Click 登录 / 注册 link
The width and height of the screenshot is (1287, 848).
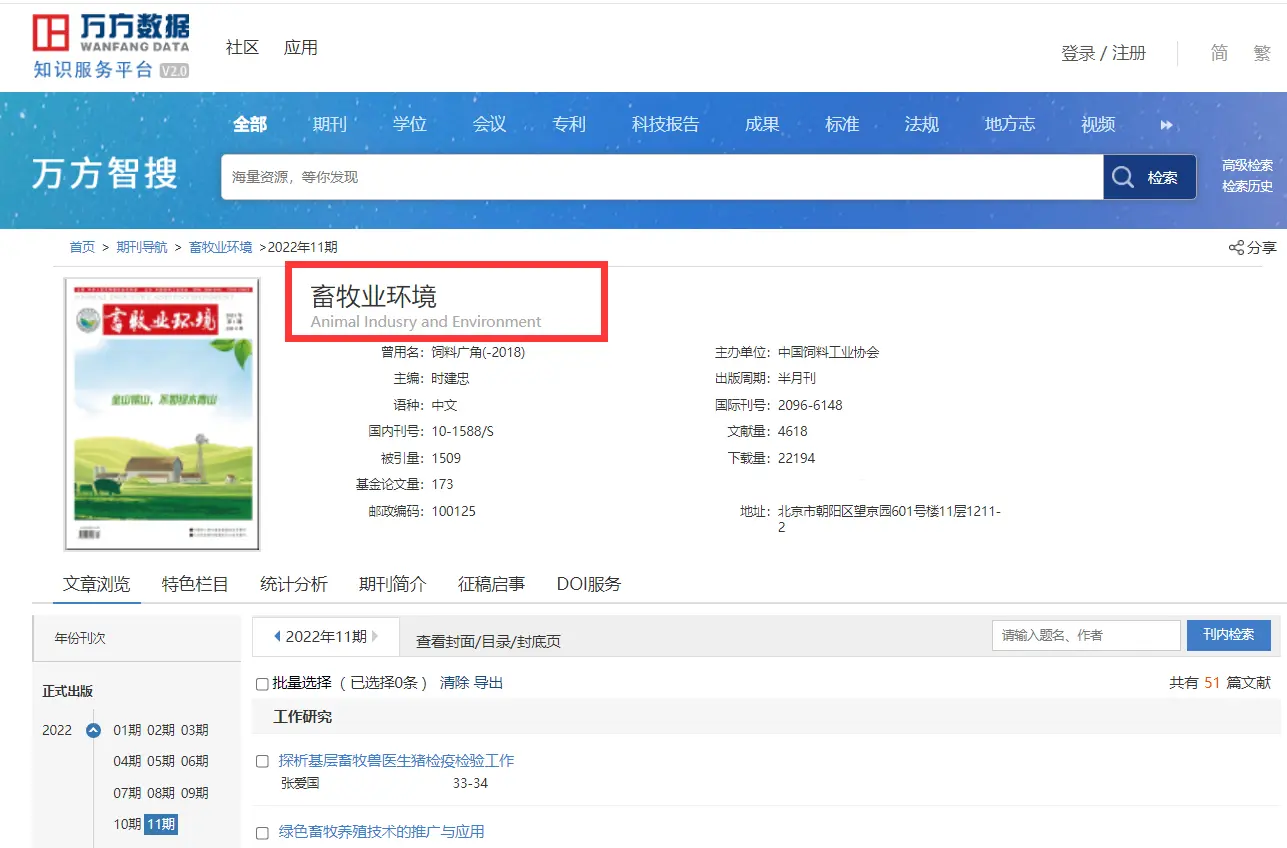coord(1103,53)
